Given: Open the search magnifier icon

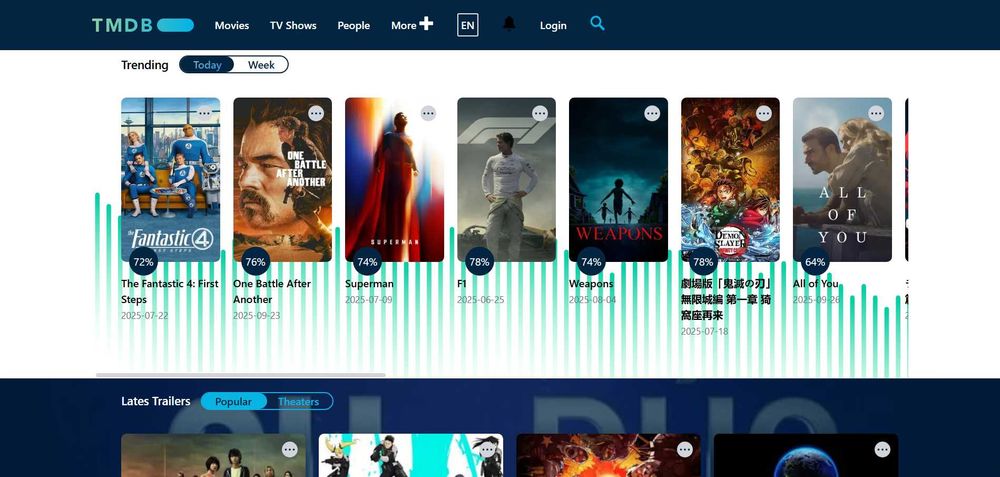Looking at the screenshot, I should pos(597,24).
